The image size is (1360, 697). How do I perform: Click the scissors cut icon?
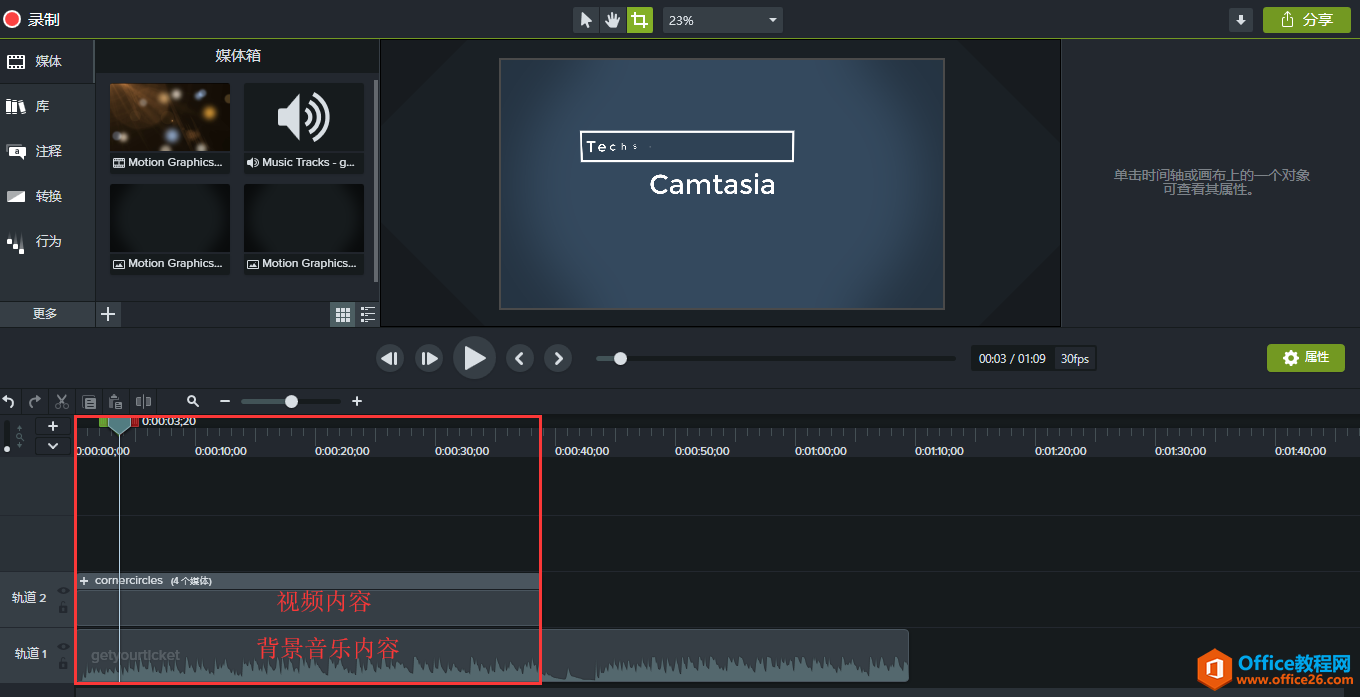point(62,401)
